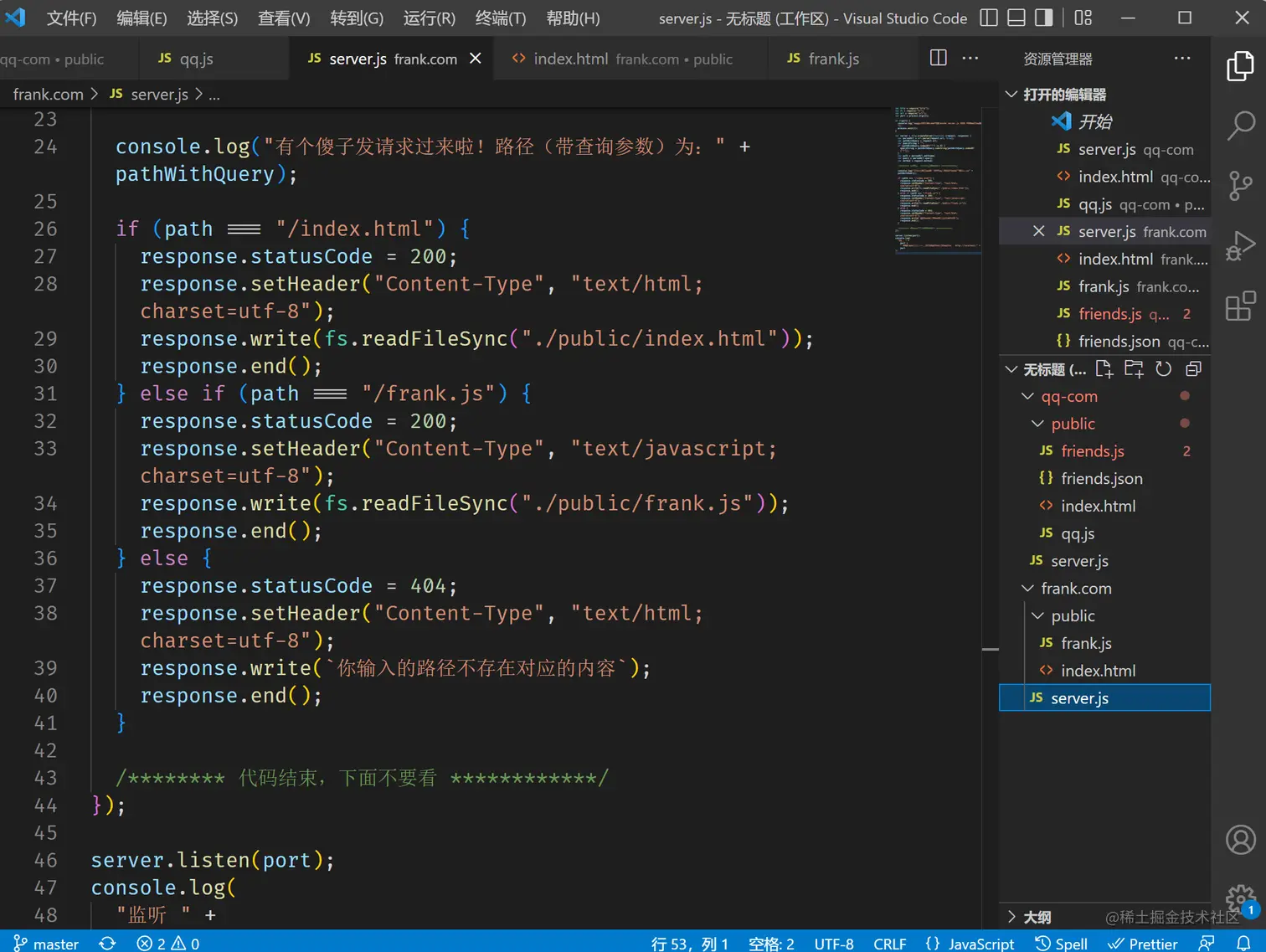Open friends.json in the qq-com folder
The height and width of the screenshot is (952, 1266).
coord(1101,478)
